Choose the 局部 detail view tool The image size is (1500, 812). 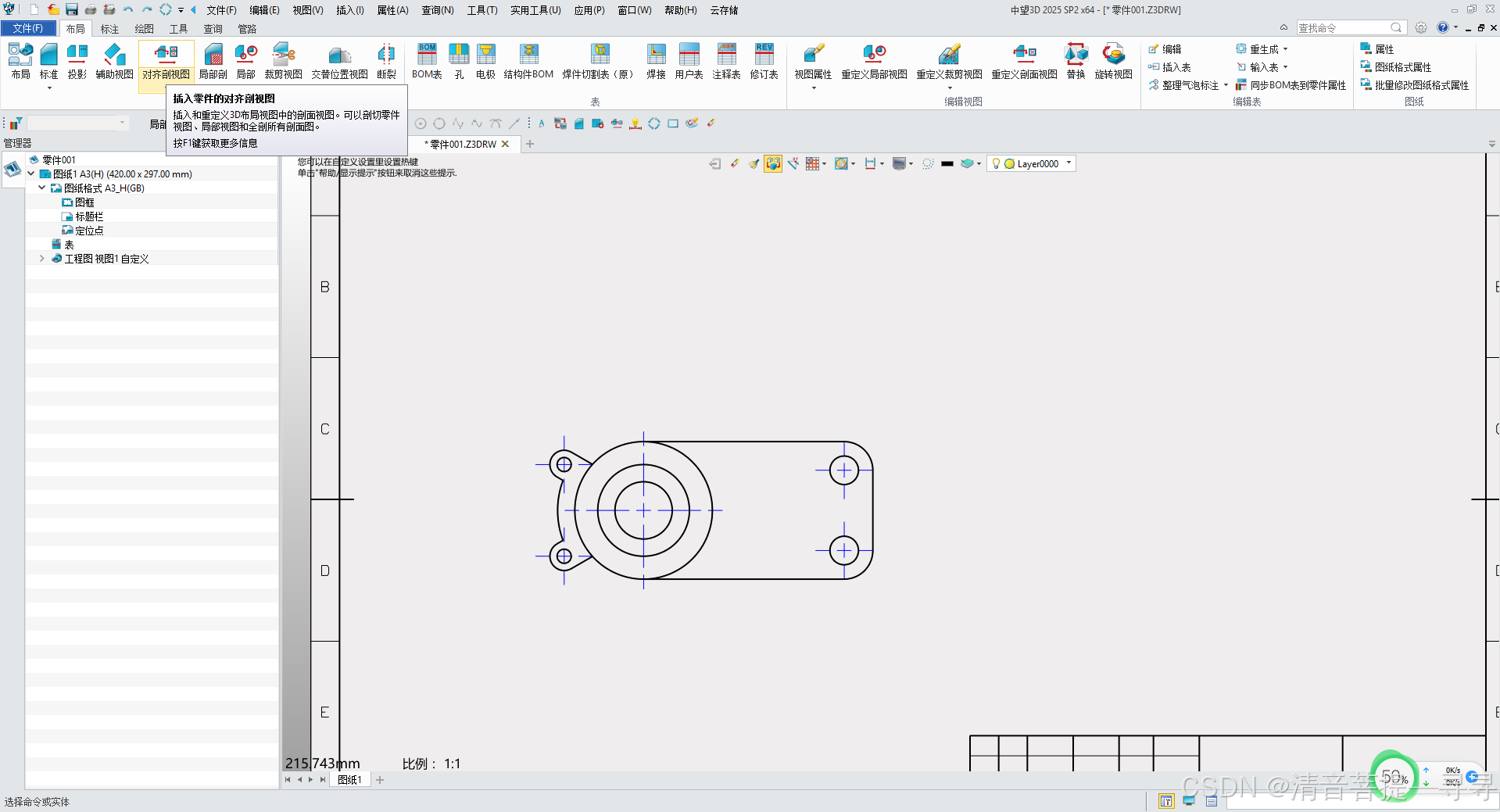point(245,62)
